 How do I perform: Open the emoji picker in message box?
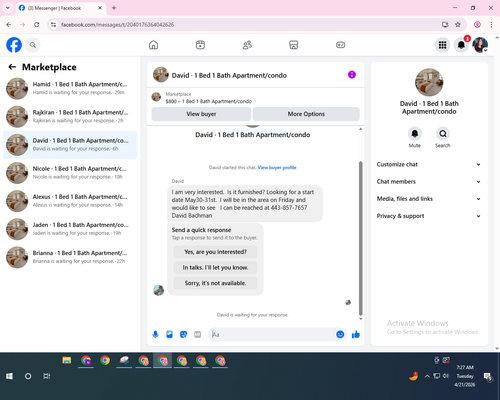[x=340, y=334]
